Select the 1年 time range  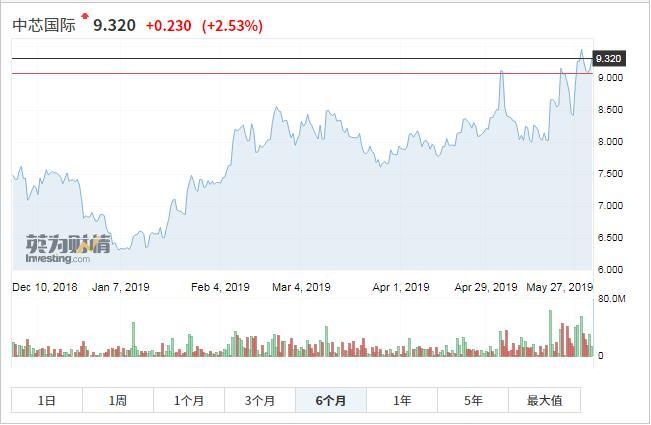pyautogui.click(x=402, y=400)
